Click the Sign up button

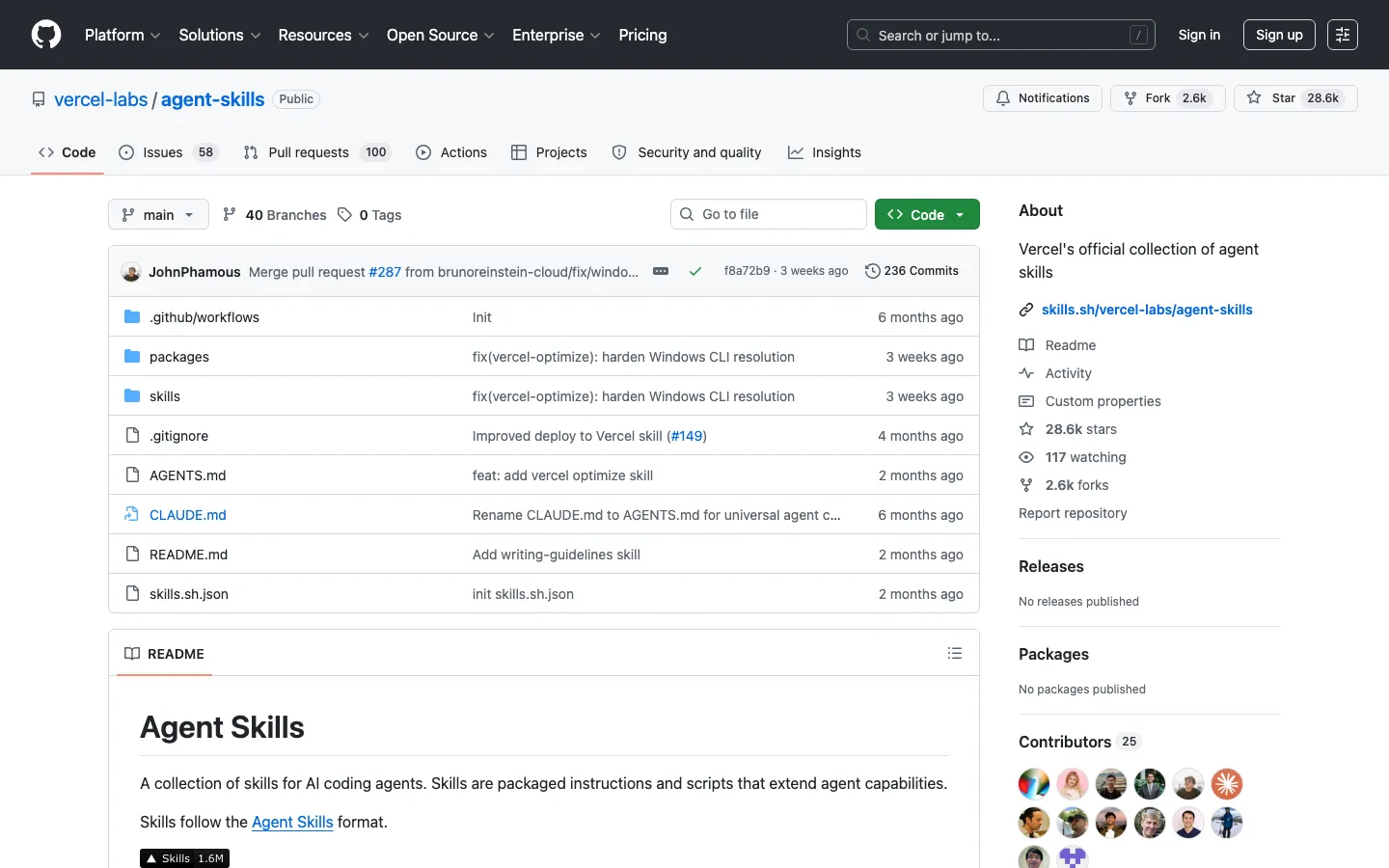click(x=1279, y=35)
